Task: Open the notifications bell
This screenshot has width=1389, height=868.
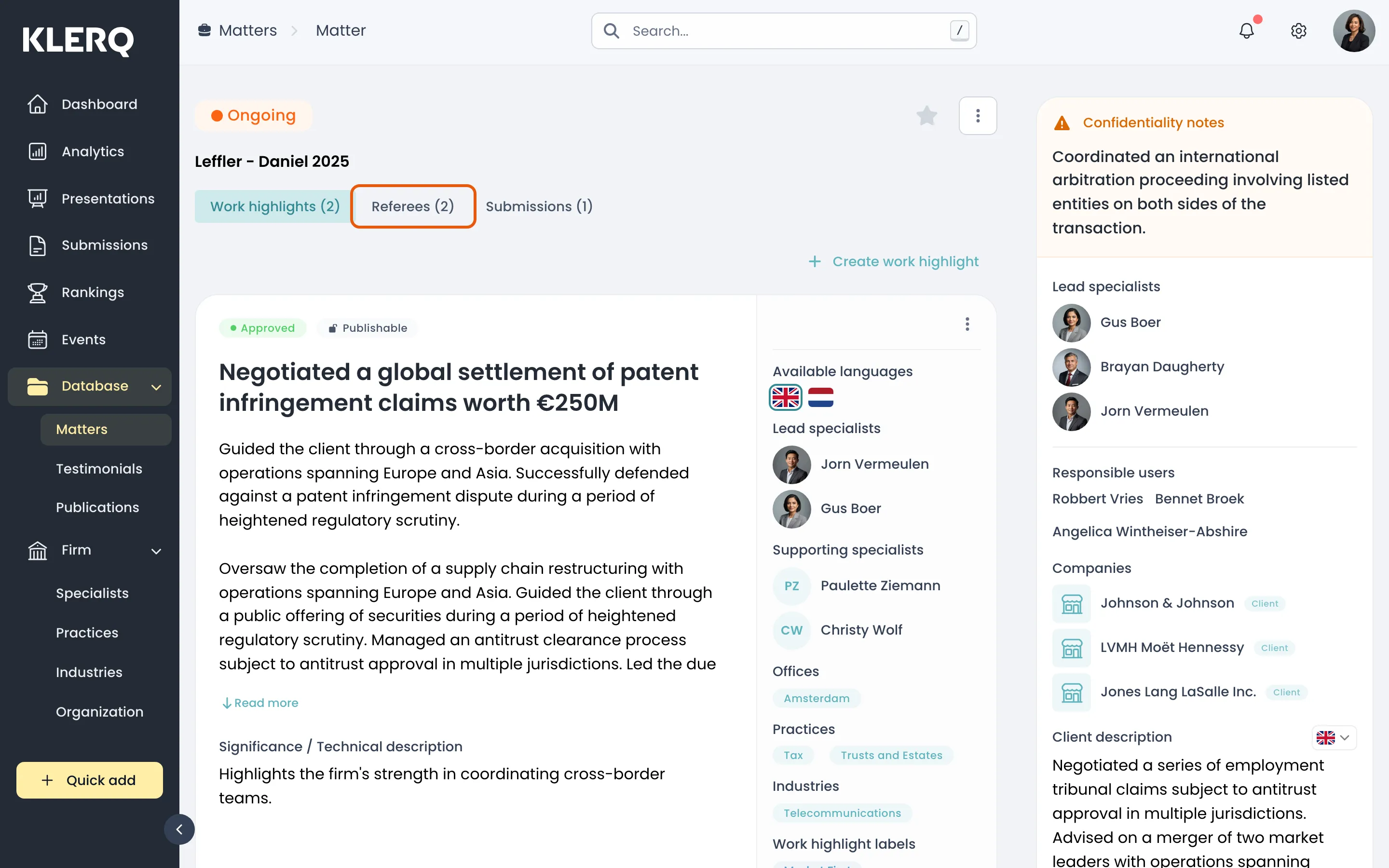Action: tap(1246, 30)
